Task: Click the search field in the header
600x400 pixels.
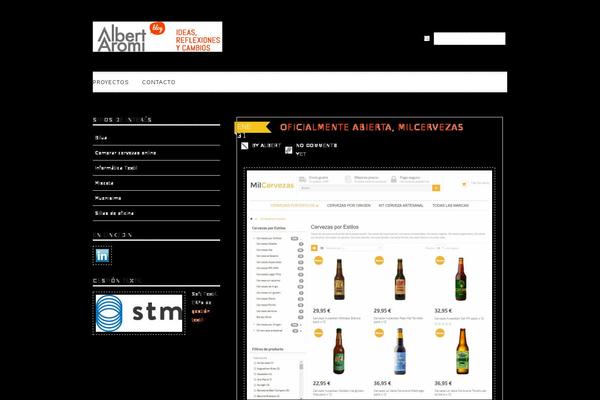Action: pos(470,38)
